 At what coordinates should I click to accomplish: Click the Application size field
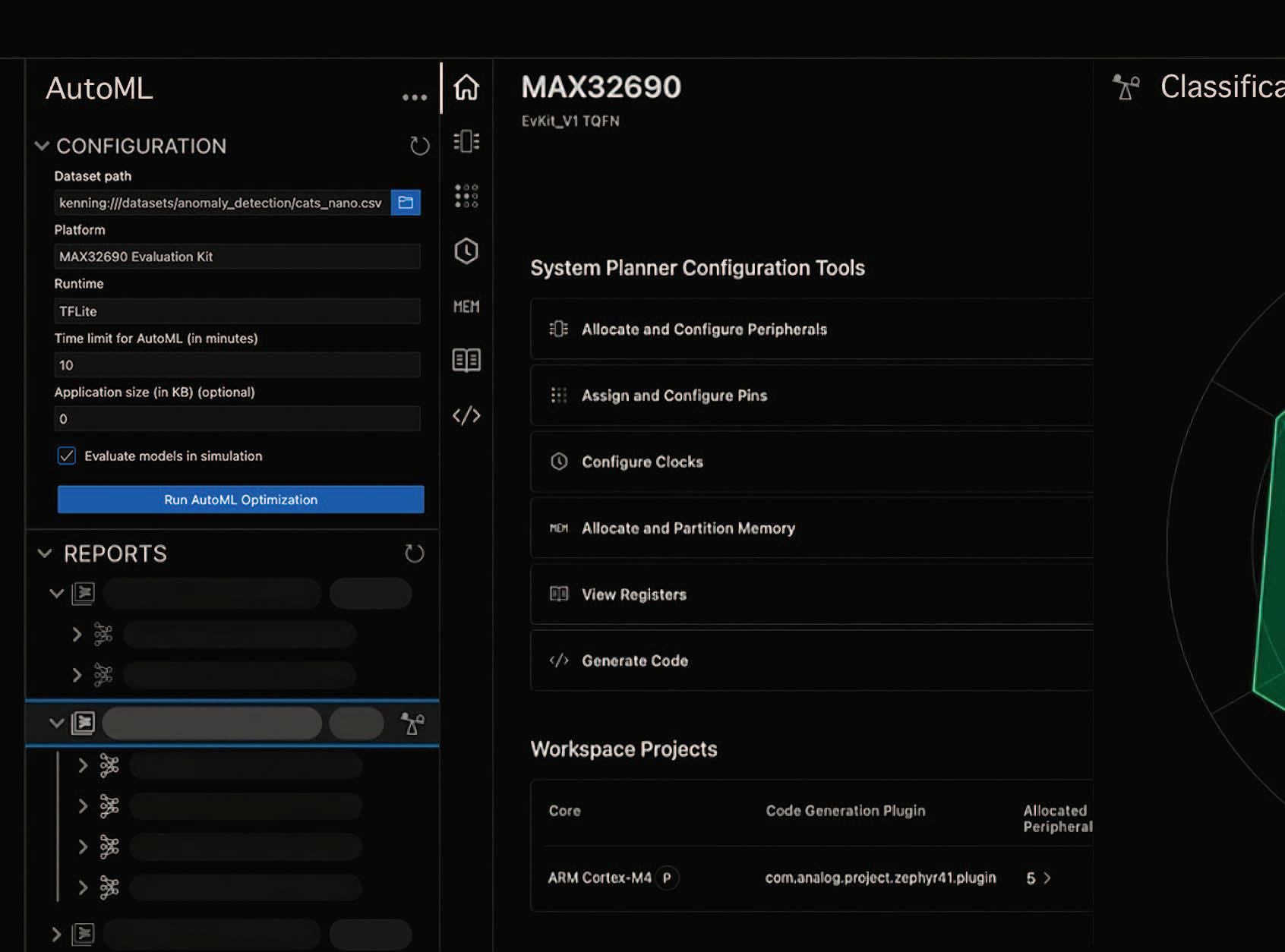click(237, 419)
